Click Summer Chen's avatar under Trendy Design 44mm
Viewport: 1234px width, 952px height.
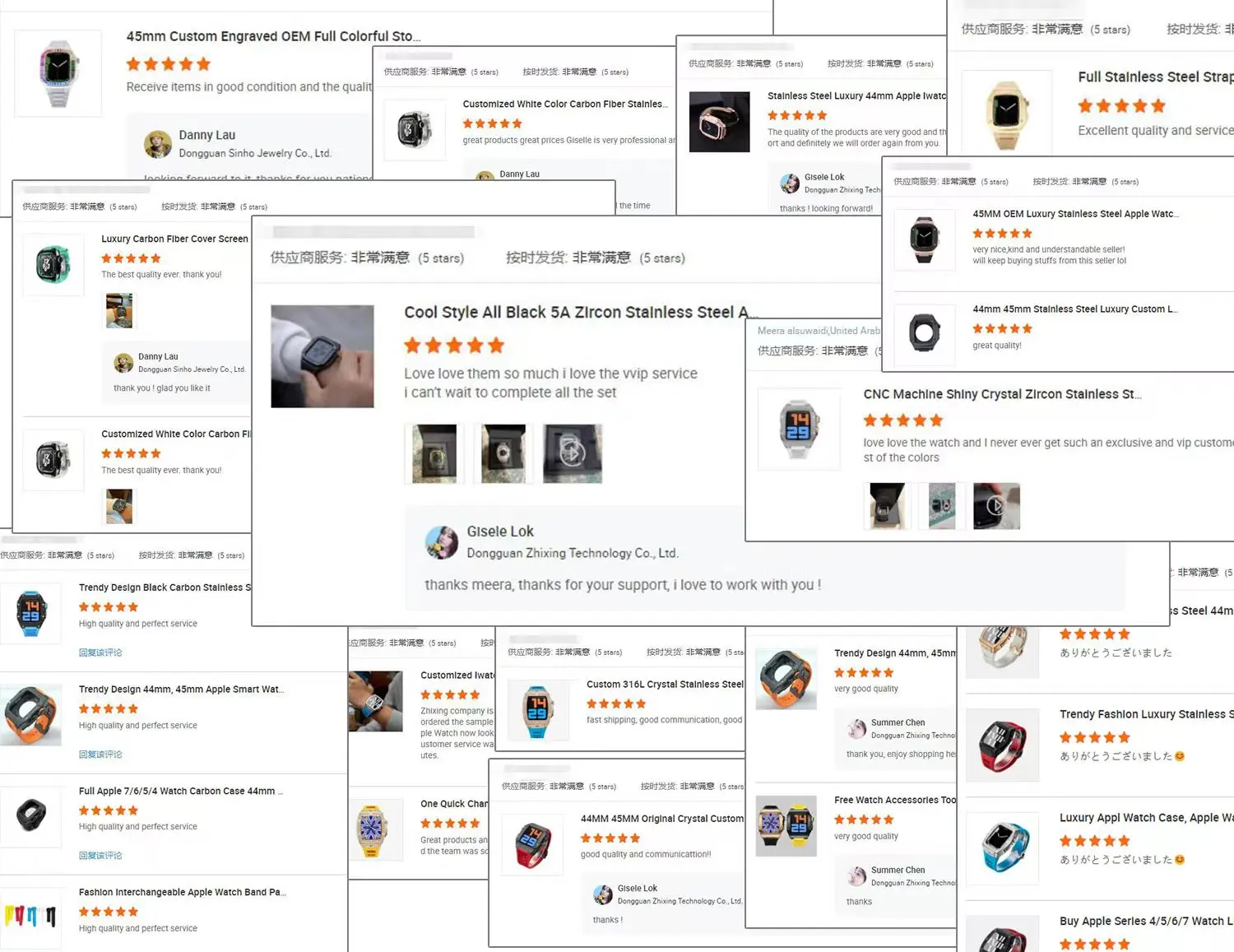click(857, 729)
